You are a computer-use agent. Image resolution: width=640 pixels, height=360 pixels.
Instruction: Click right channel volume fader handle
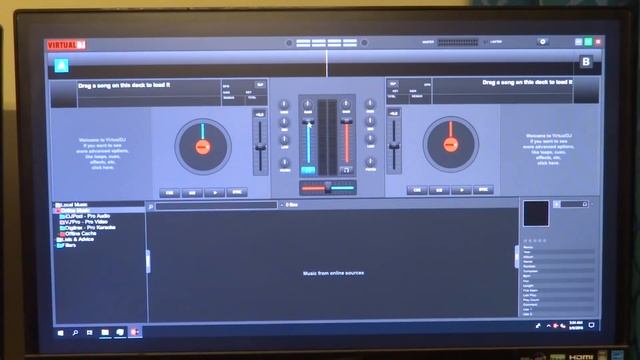[347, 121]
